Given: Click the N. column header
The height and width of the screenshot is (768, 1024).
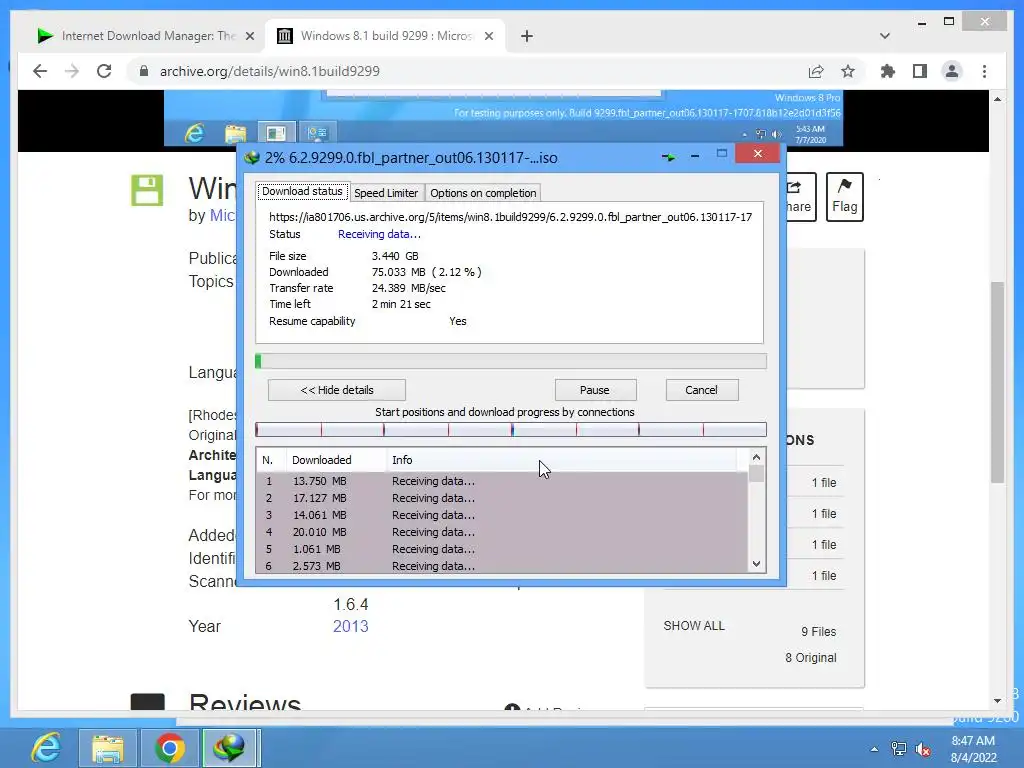Looking at the screenshot, I should click(x=270, y=460).
